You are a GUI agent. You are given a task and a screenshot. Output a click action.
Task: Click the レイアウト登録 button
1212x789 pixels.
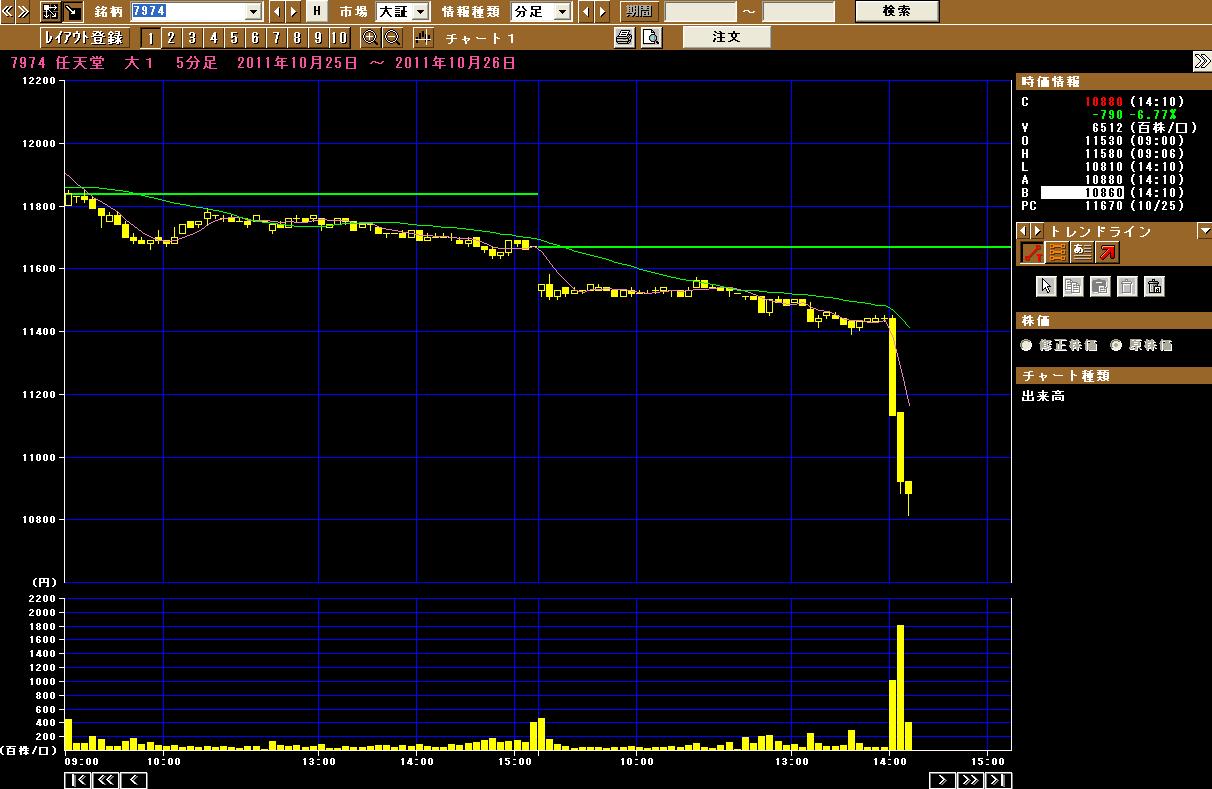(x=85, y=38)
